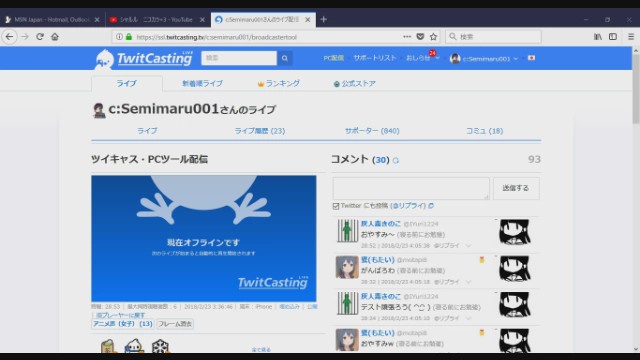Screen dimensions: 640x360
Task: Click in the TwitCasting search field
Action: coord(239,58)
